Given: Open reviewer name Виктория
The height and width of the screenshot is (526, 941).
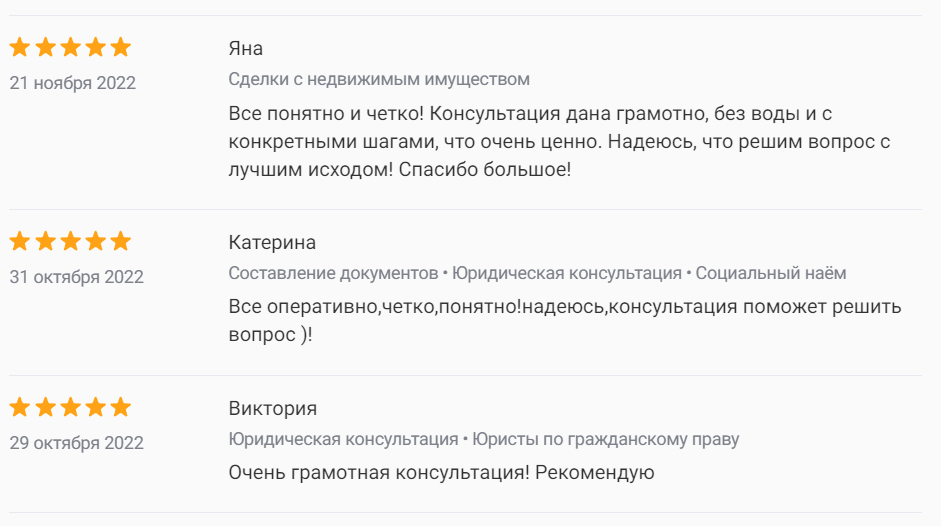Looking at the screenshot, I should tap(272, 409).
